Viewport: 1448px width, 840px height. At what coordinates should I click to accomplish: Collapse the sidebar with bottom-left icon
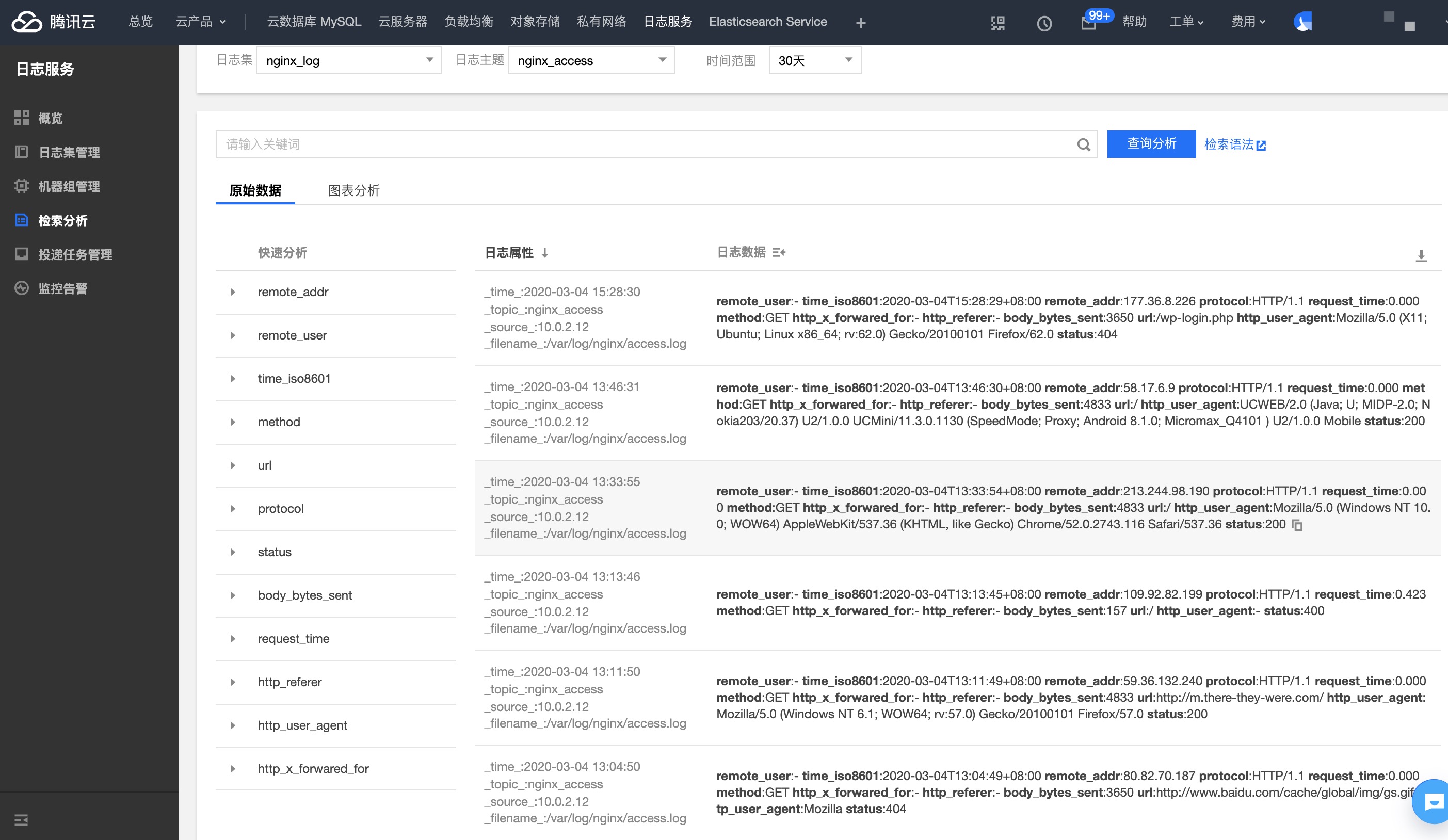coord(21,820)
